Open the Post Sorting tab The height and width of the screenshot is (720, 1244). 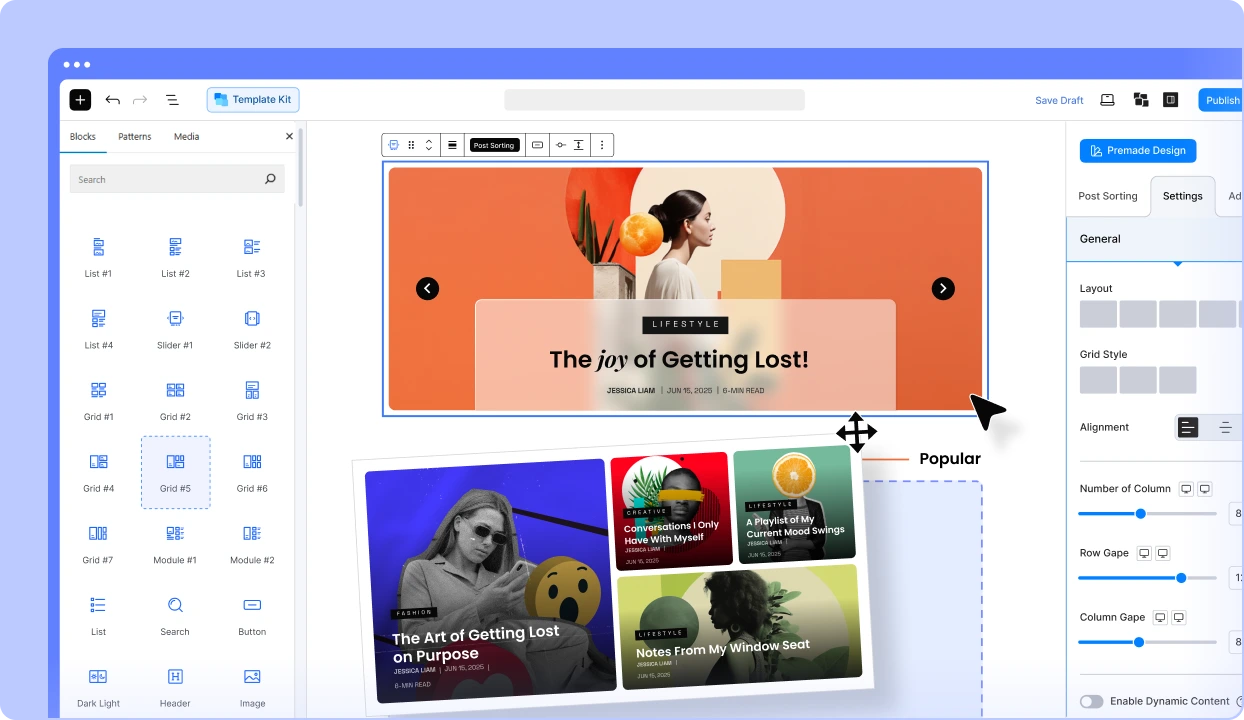(x=1107, y=196)
